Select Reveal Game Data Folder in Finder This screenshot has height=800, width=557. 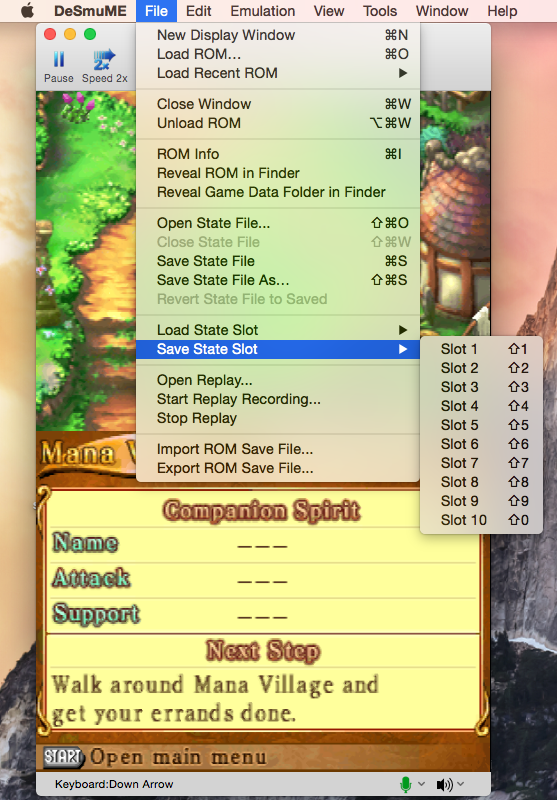click(x=278, y=192)
